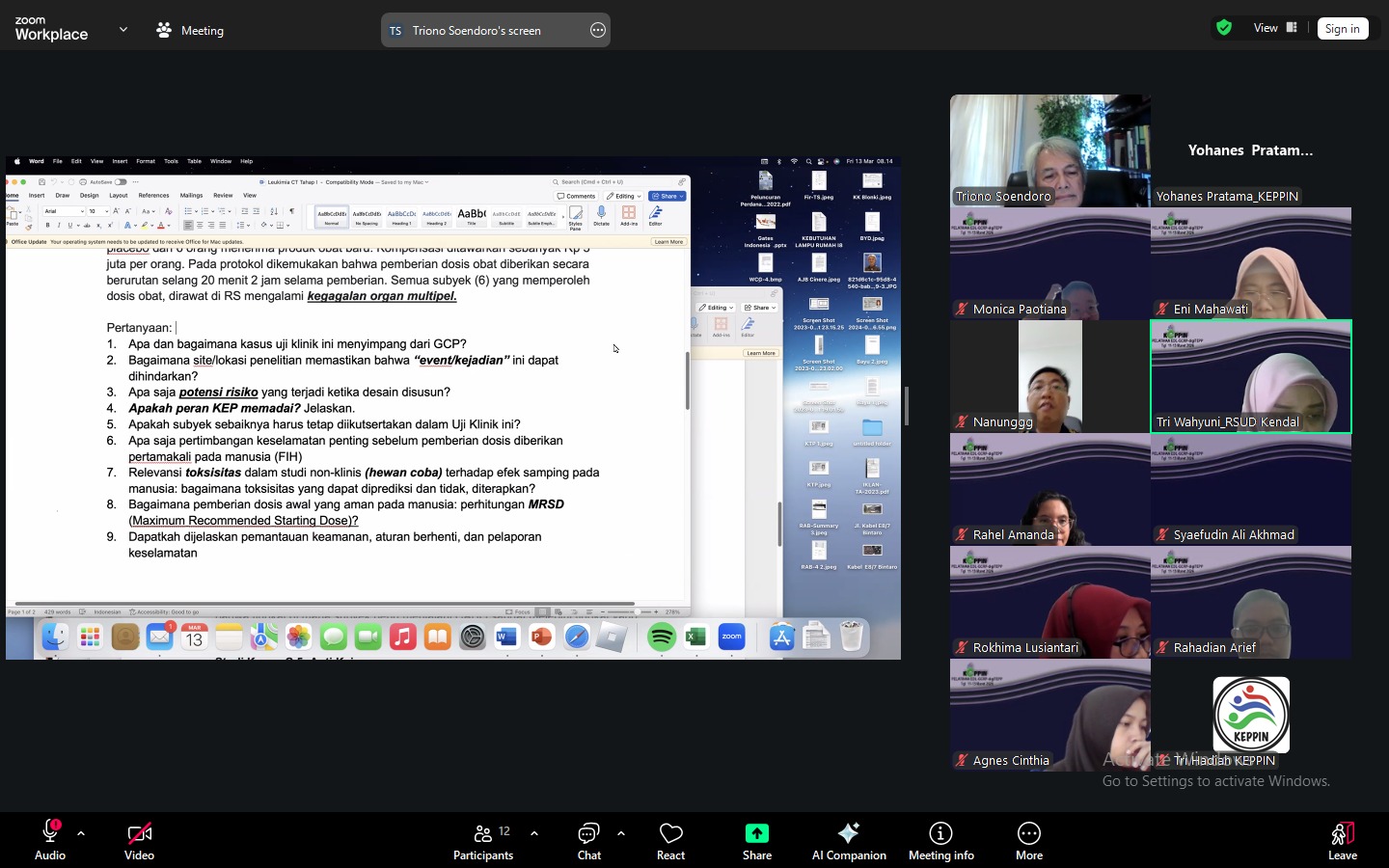Click the Sign in button
This screenshot has width=1389, height=868.
(x=1342, y=29)
